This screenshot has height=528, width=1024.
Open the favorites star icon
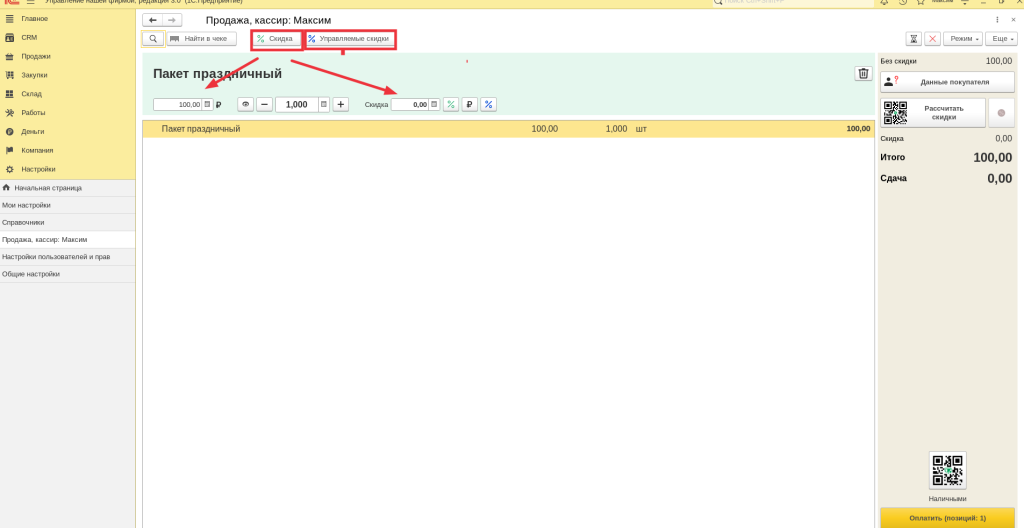point(921,2)
